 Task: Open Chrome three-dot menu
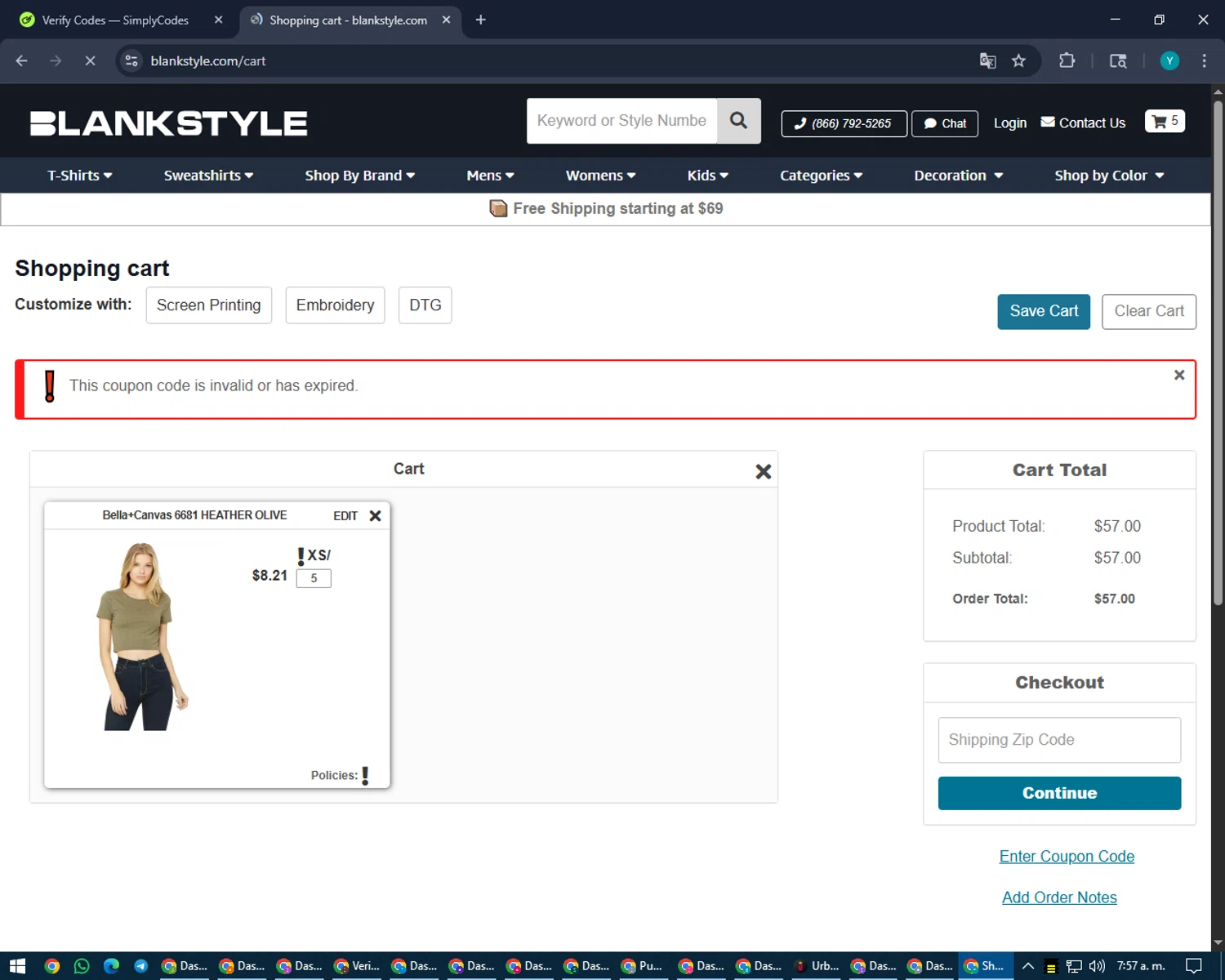pos(1204,60)
